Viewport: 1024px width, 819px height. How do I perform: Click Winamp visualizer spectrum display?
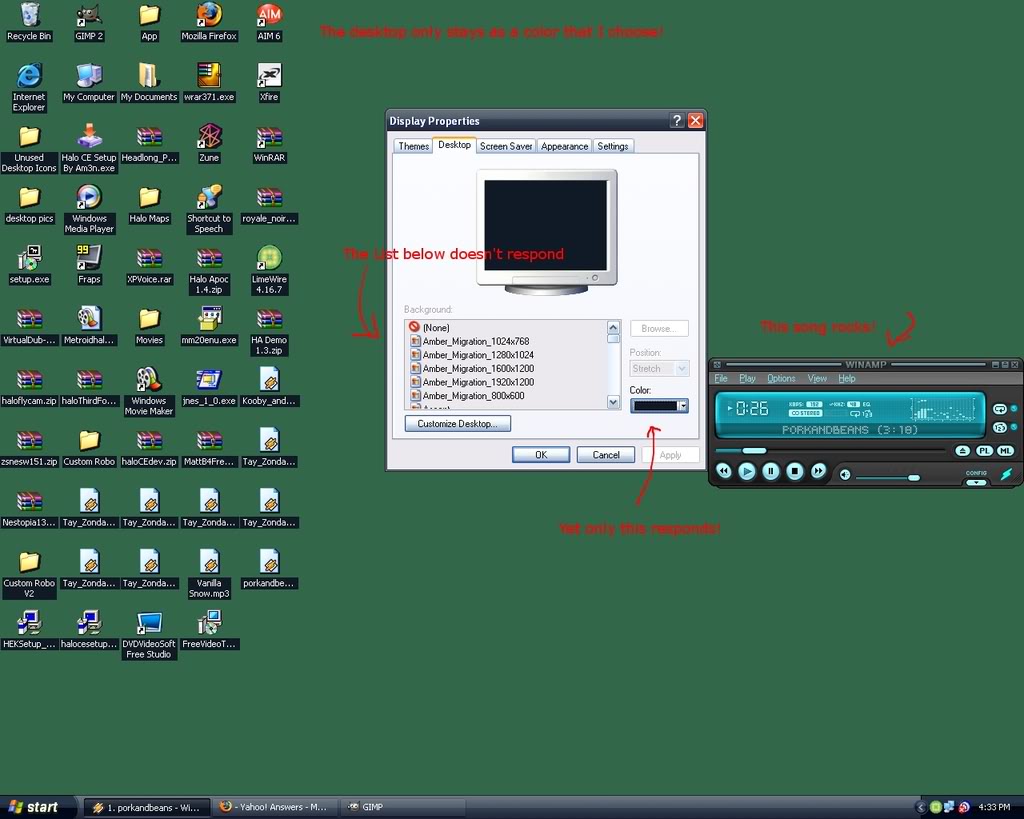point(942,410)
